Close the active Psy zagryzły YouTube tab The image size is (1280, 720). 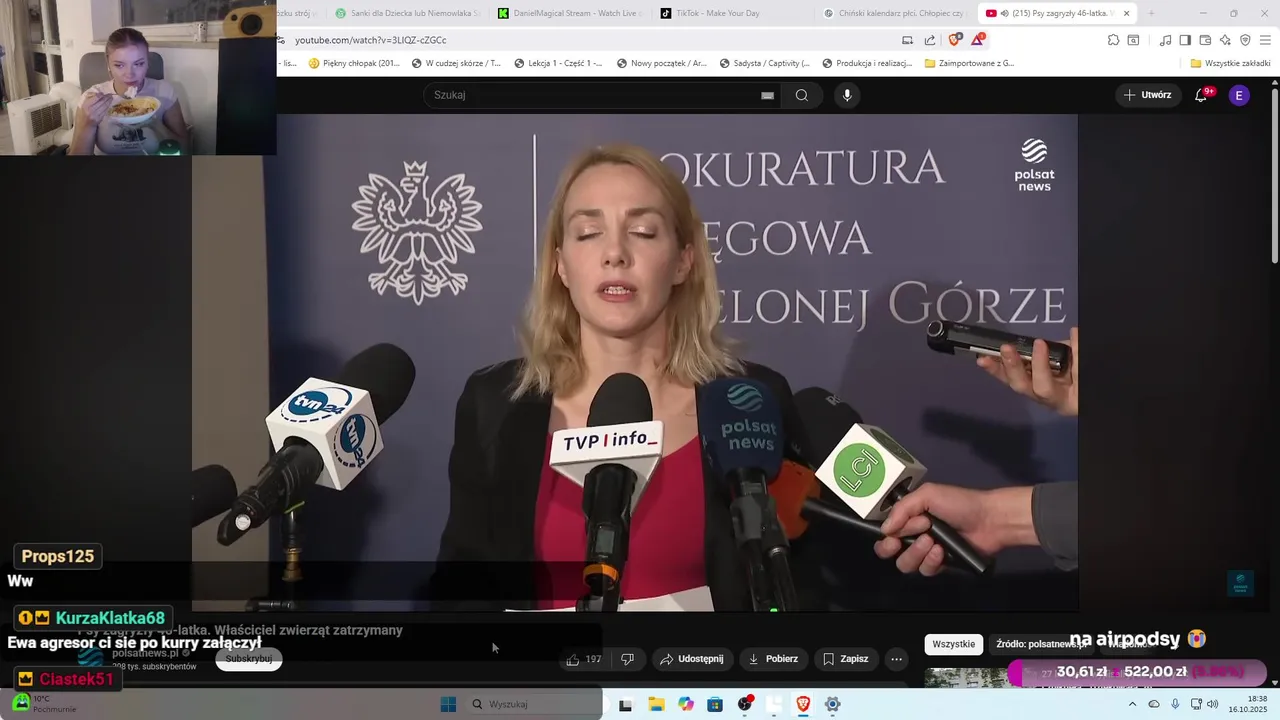click(x=1127, y=13)
